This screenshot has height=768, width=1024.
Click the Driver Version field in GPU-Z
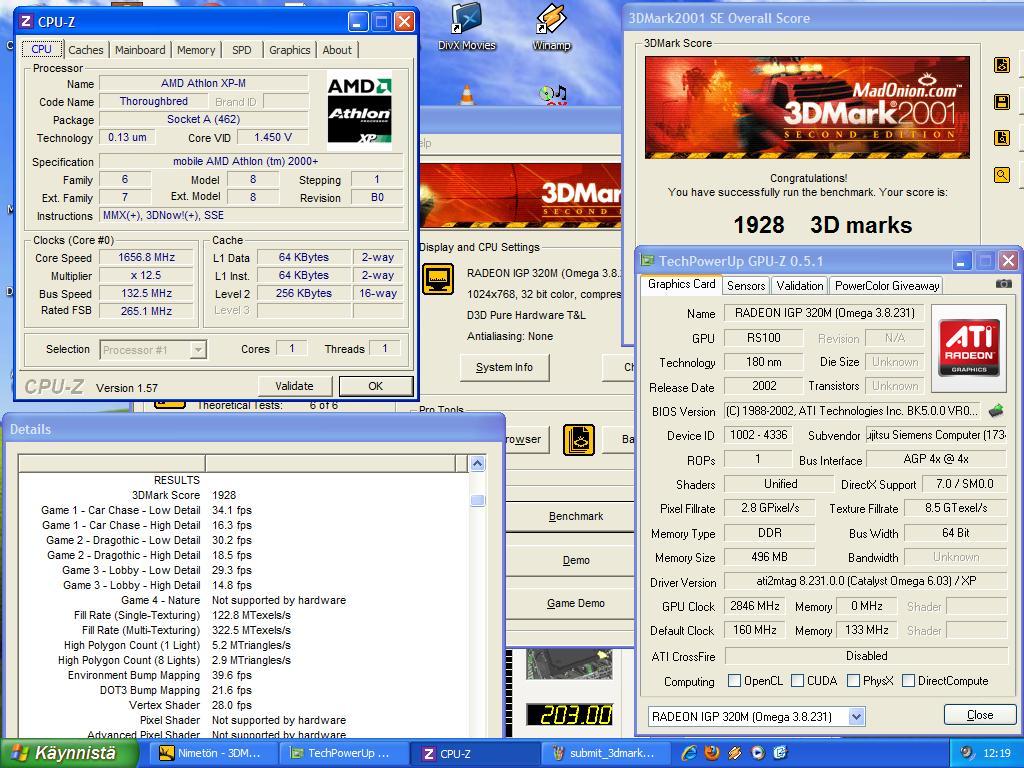(865, 581)
